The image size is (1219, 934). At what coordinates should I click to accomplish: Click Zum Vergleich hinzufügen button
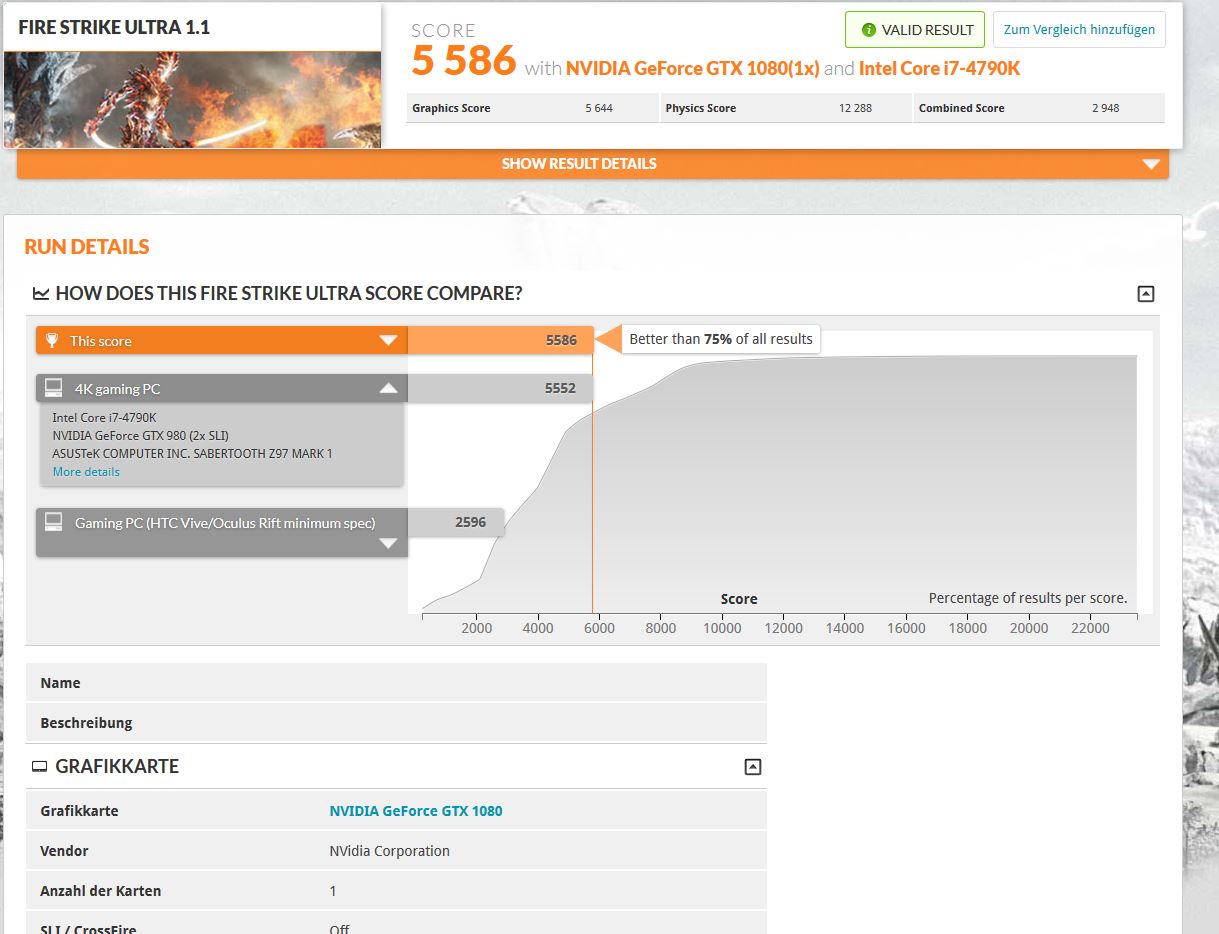click(x=1079, y=30)
